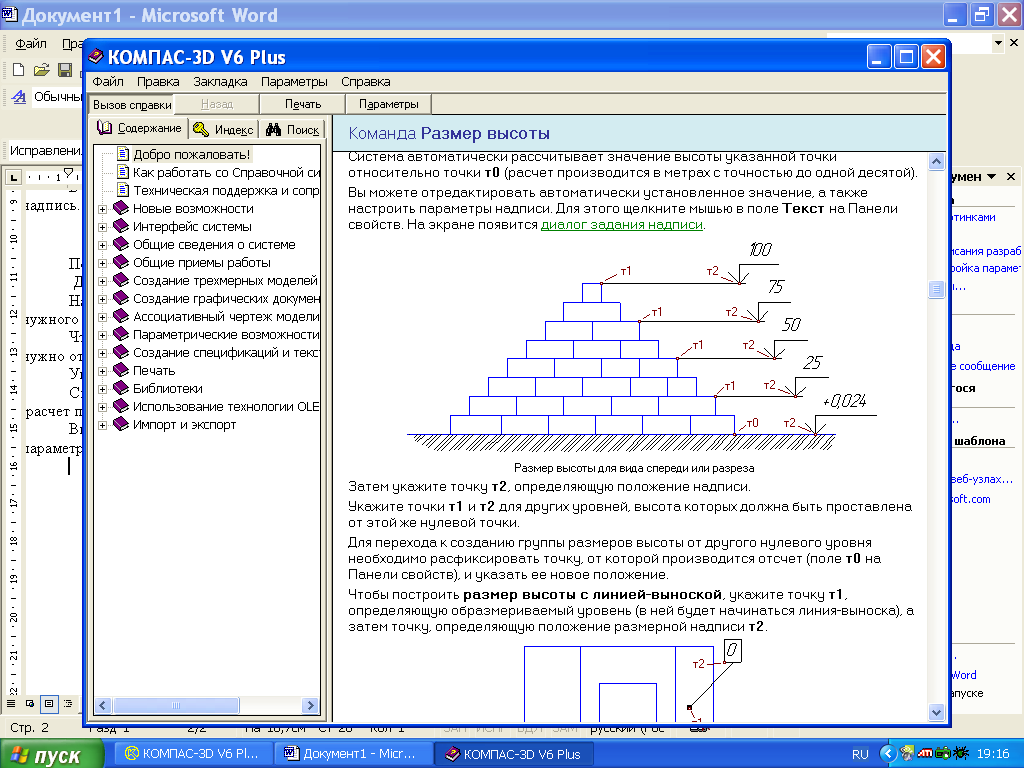Click the page icon beside Добро пожаловать!

[x=123, y=154]
